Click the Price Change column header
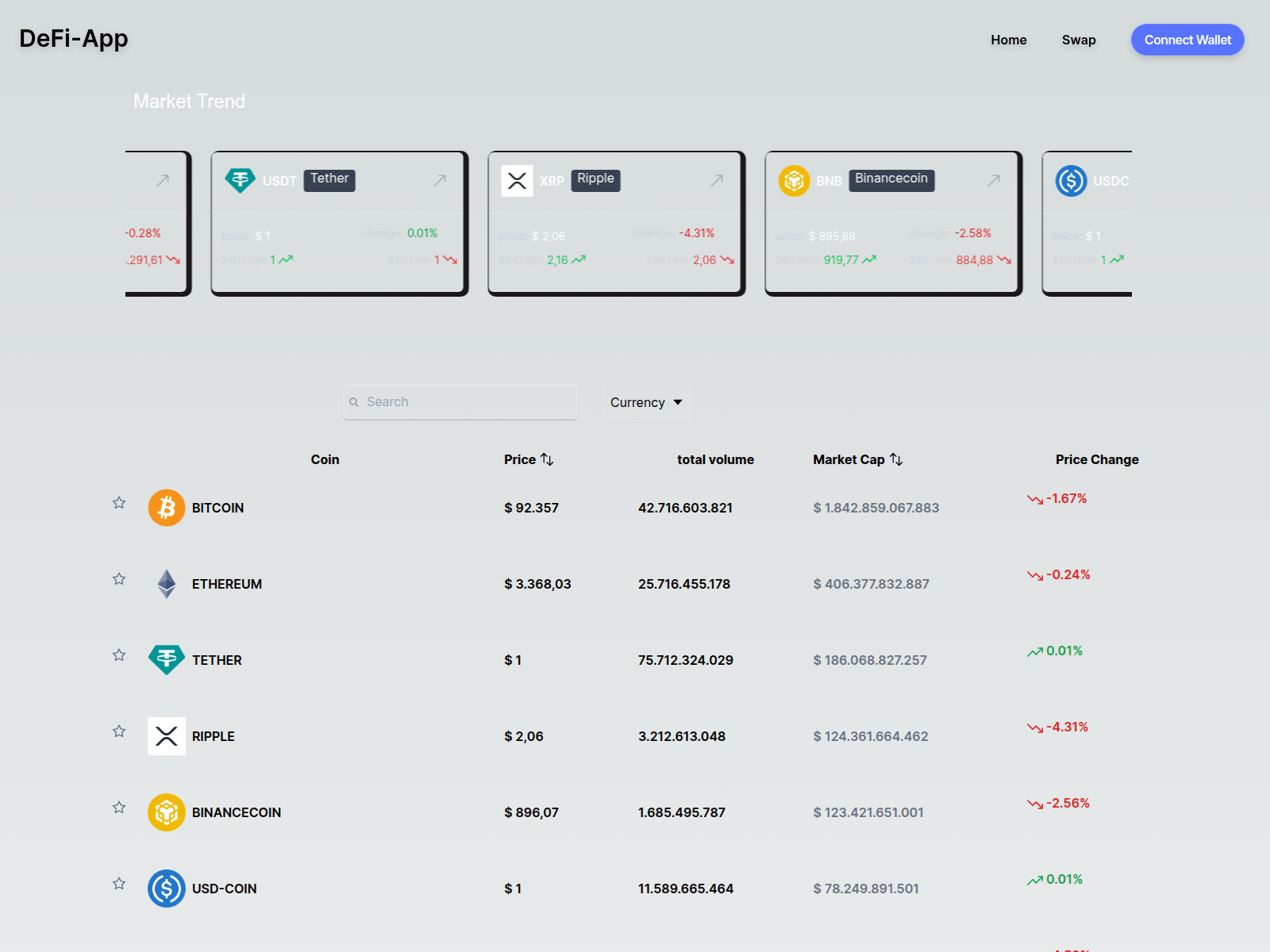Image resolution: width=1270 pixels, height=952 pixels. [x=1097, y=459]
